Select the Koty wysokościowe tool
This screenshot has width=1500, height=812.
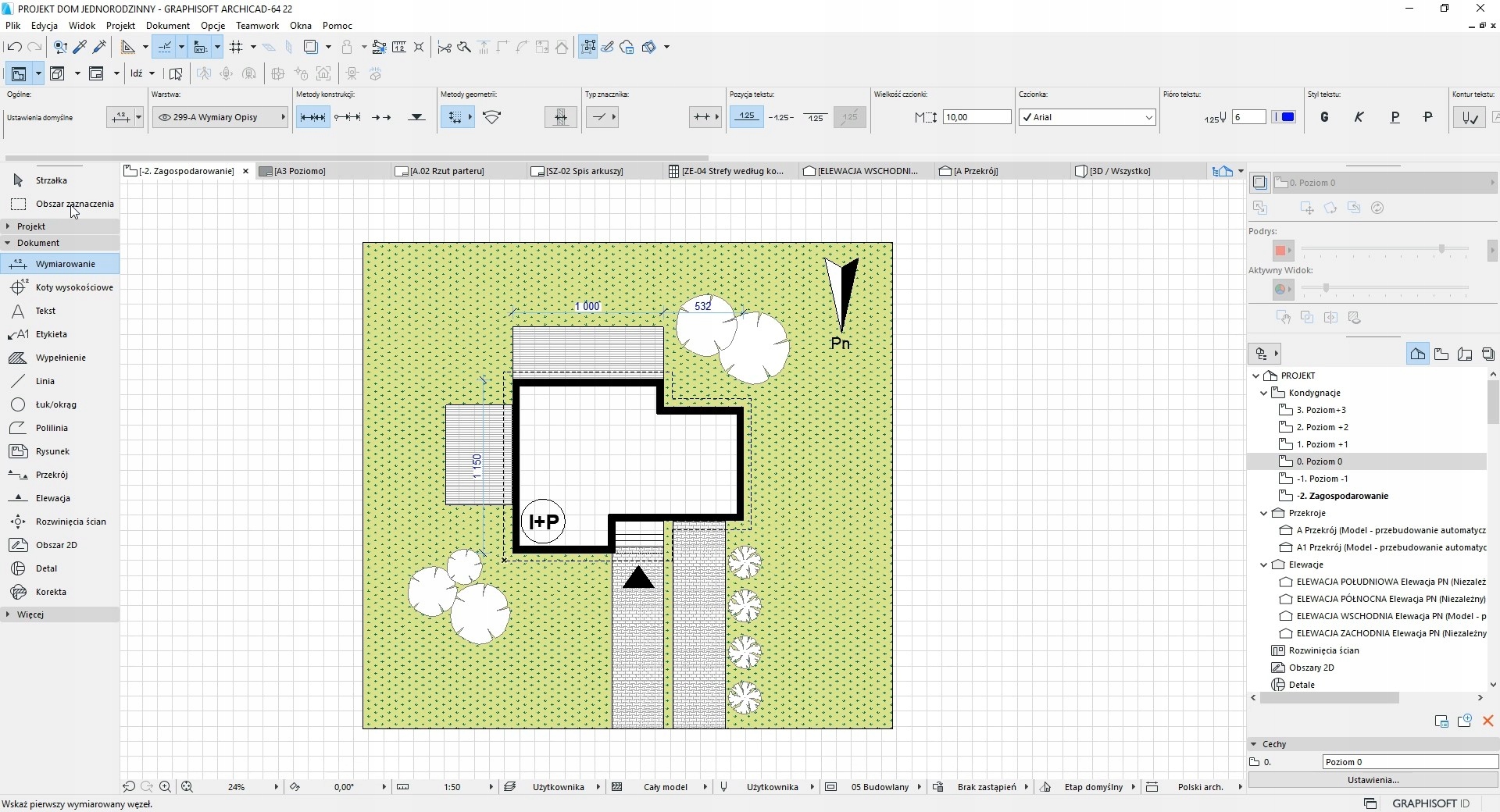tap(73, 287)
